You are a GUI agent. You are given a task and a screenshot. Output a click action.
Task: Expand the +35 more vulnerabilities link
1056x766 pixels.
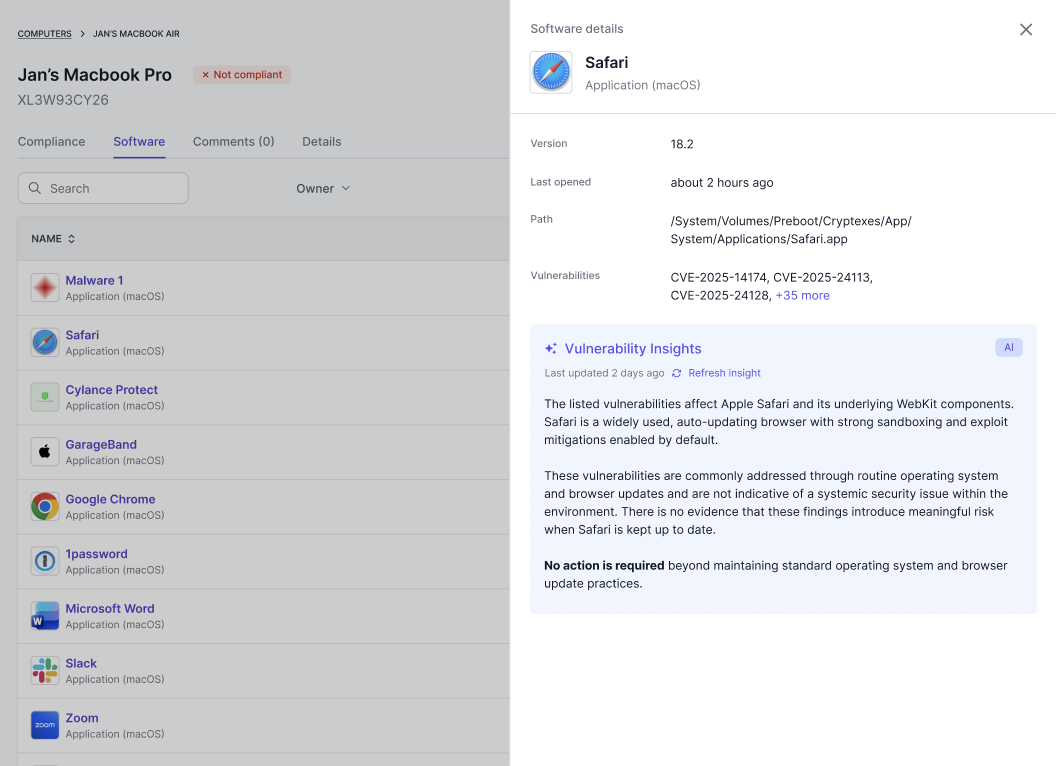802,296
